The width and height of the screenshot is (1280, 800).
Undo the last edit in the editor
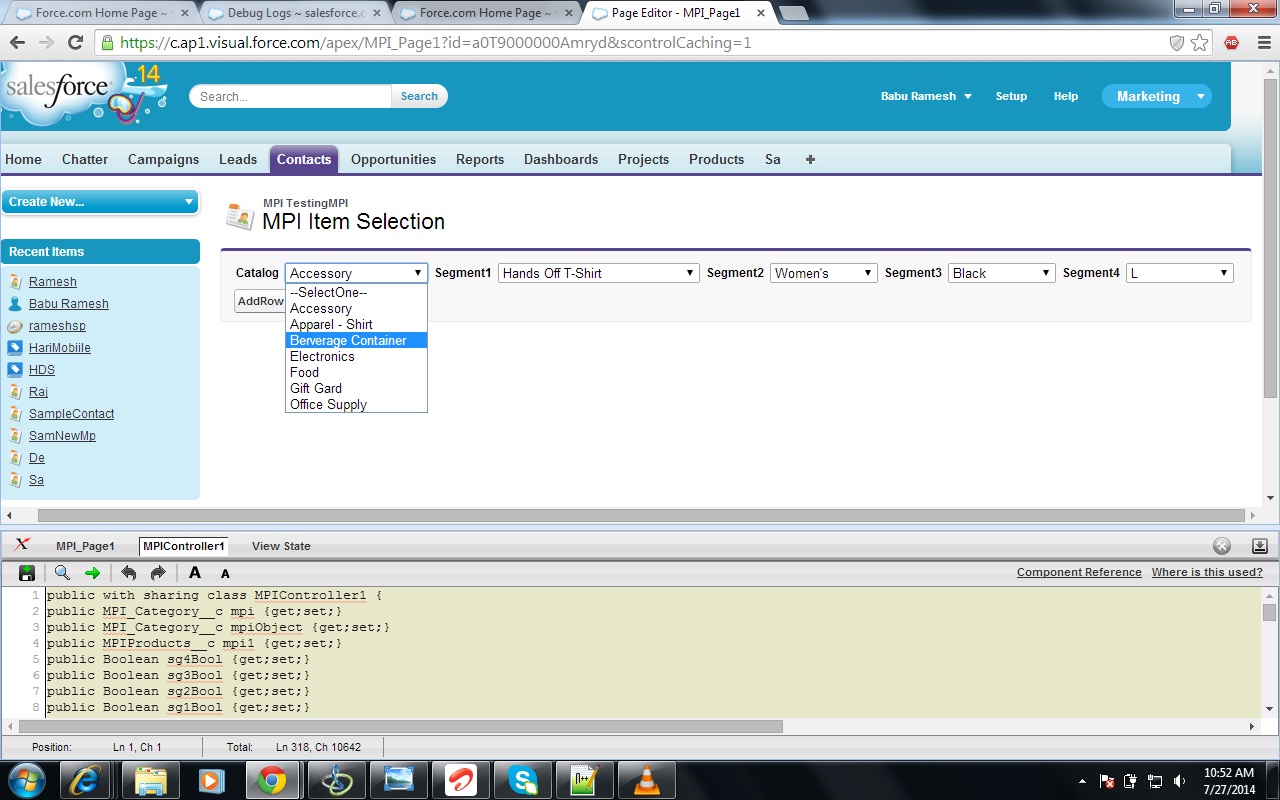point(128,573)
